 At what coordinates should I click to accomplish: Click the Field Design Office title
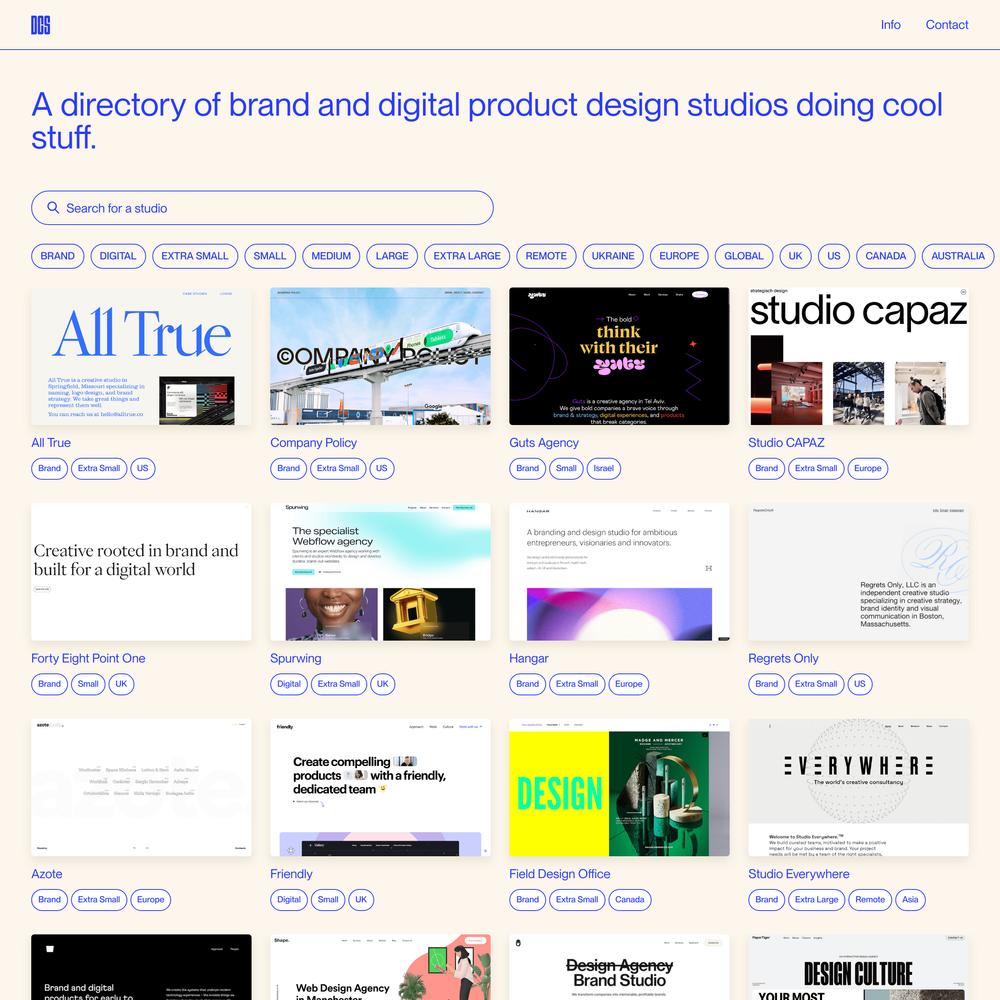pyautogui.click(x=559, y=874)
